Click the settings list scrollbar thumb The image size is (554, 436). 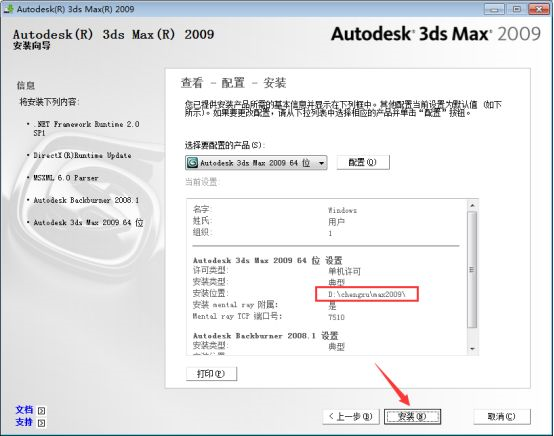click(x=472, y=270)
